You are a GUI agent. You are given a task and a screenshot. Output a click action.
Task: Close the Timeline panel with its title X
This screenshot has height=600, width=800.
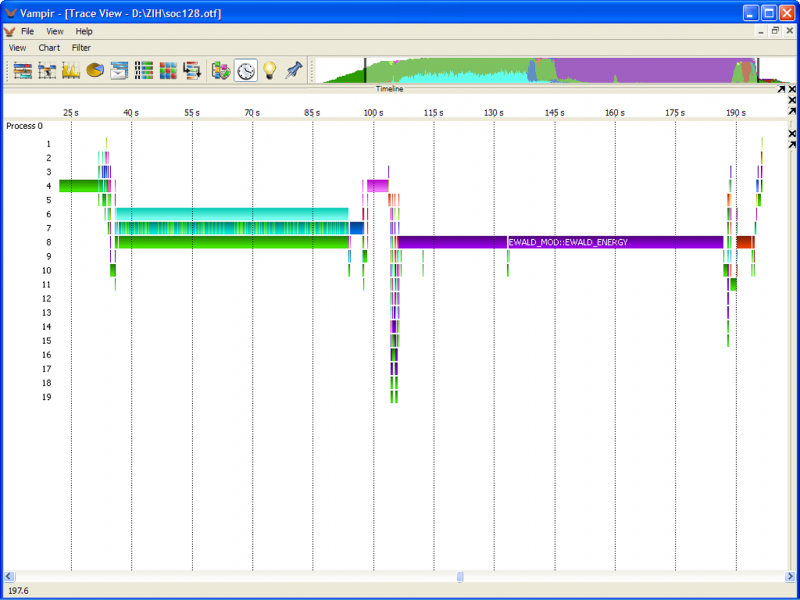(792, 89)
